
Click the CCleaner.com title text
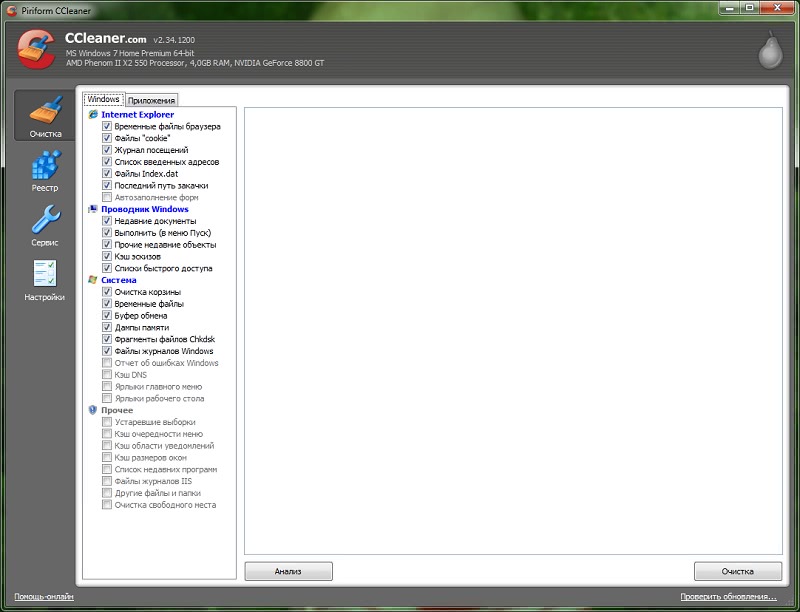click(x=106, y=38)
